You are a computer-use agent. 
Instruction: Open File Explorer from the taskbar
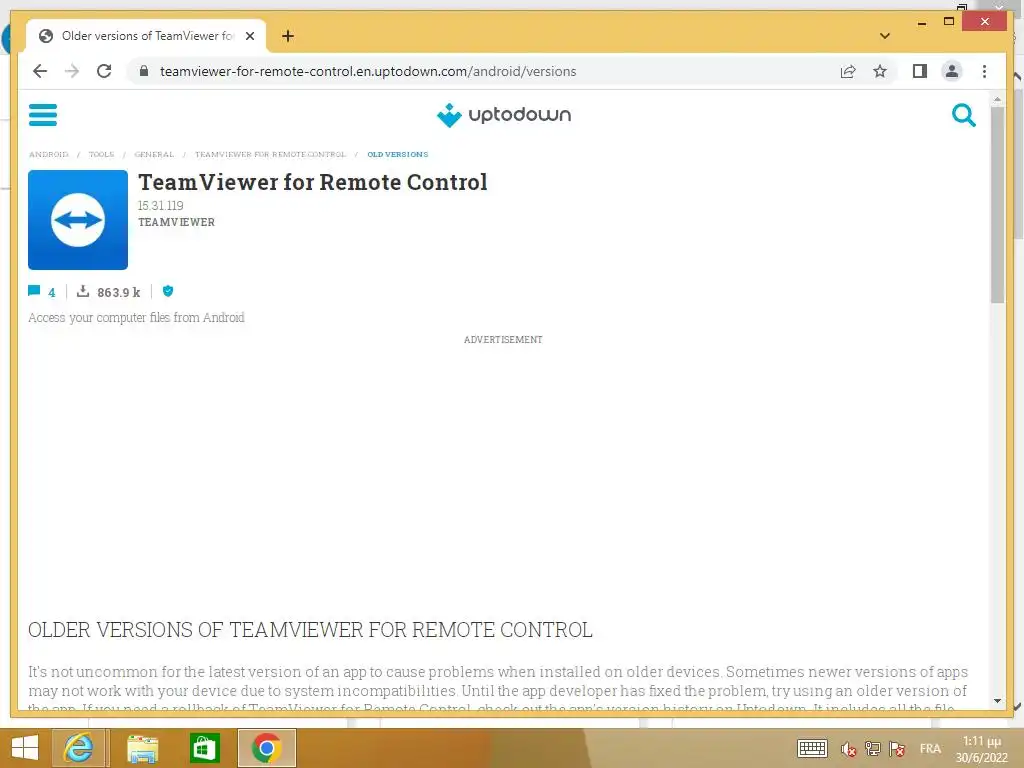click(142, 748)
